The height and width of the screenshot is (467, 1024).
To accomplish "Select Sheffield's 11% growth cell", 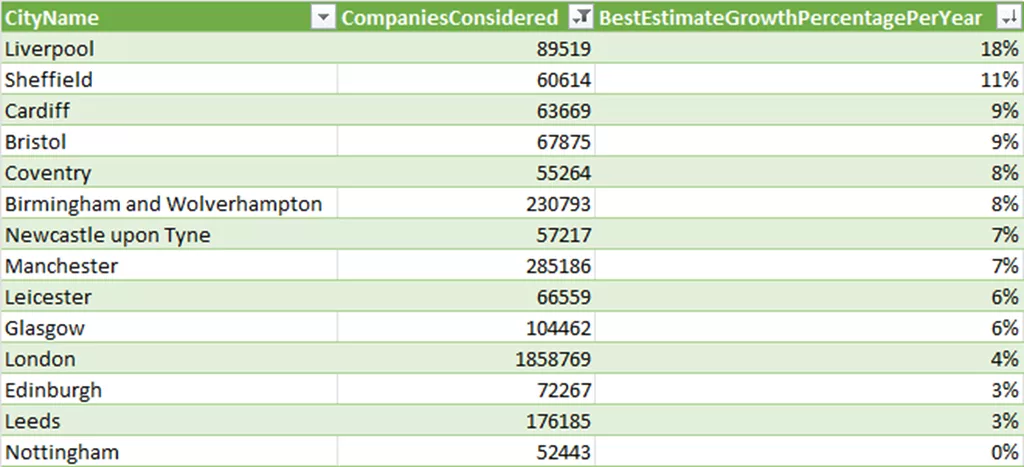I will 809,80.
